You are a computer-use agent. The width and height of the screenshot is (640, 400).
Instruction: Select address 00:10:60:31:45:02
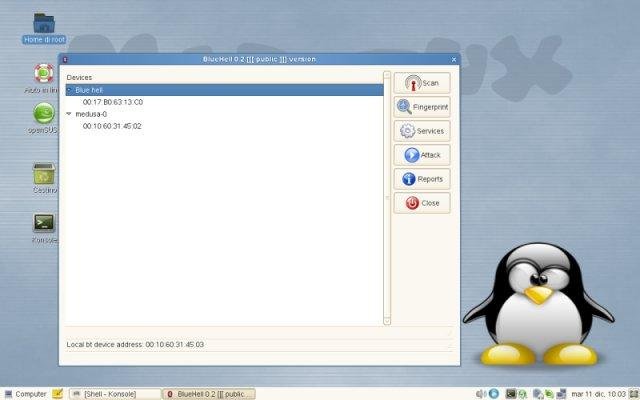112,126
